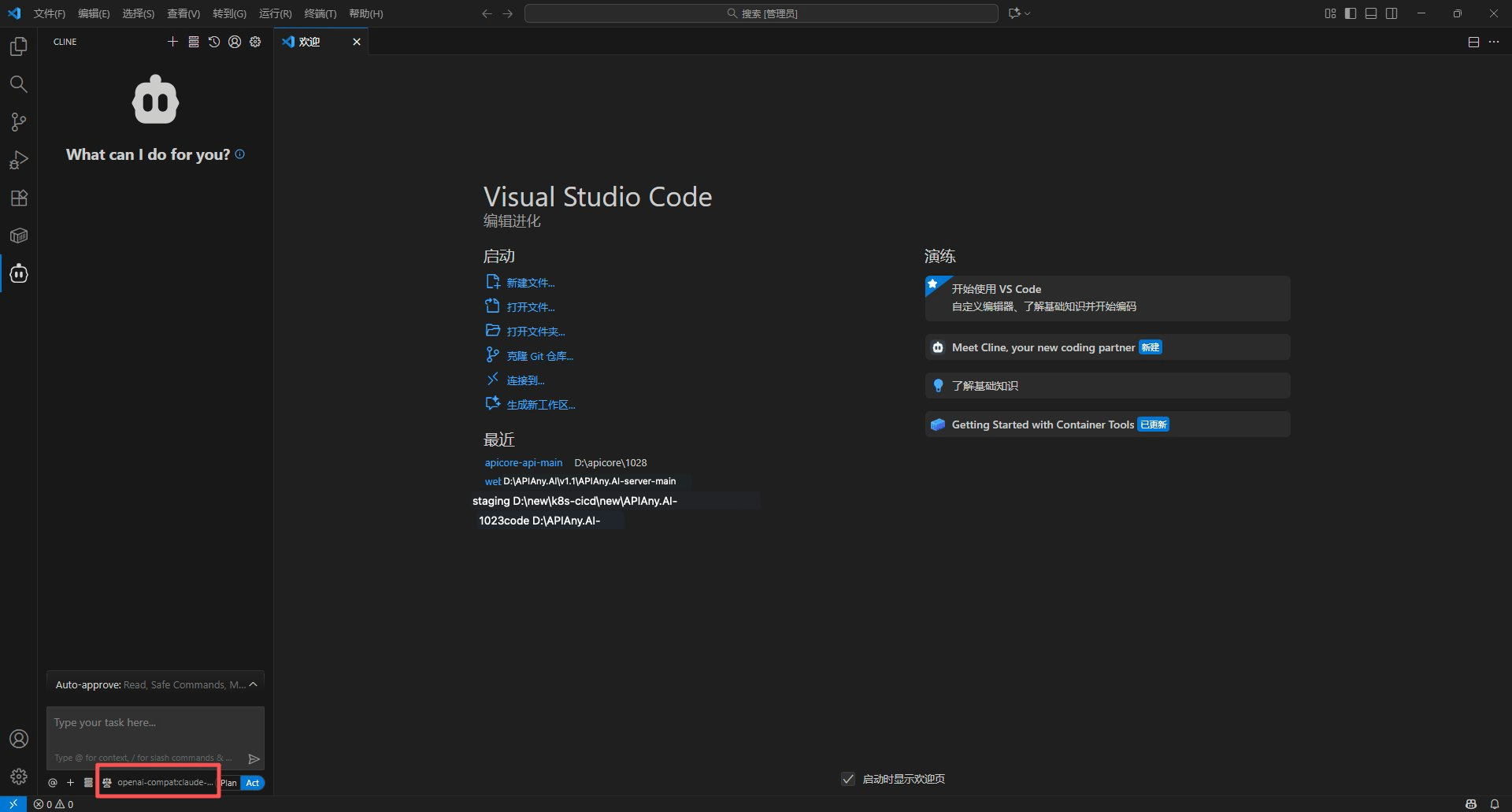
Task: Open the 开始使用 VS Code walkthrough
Action: [x=1107, y=298]
